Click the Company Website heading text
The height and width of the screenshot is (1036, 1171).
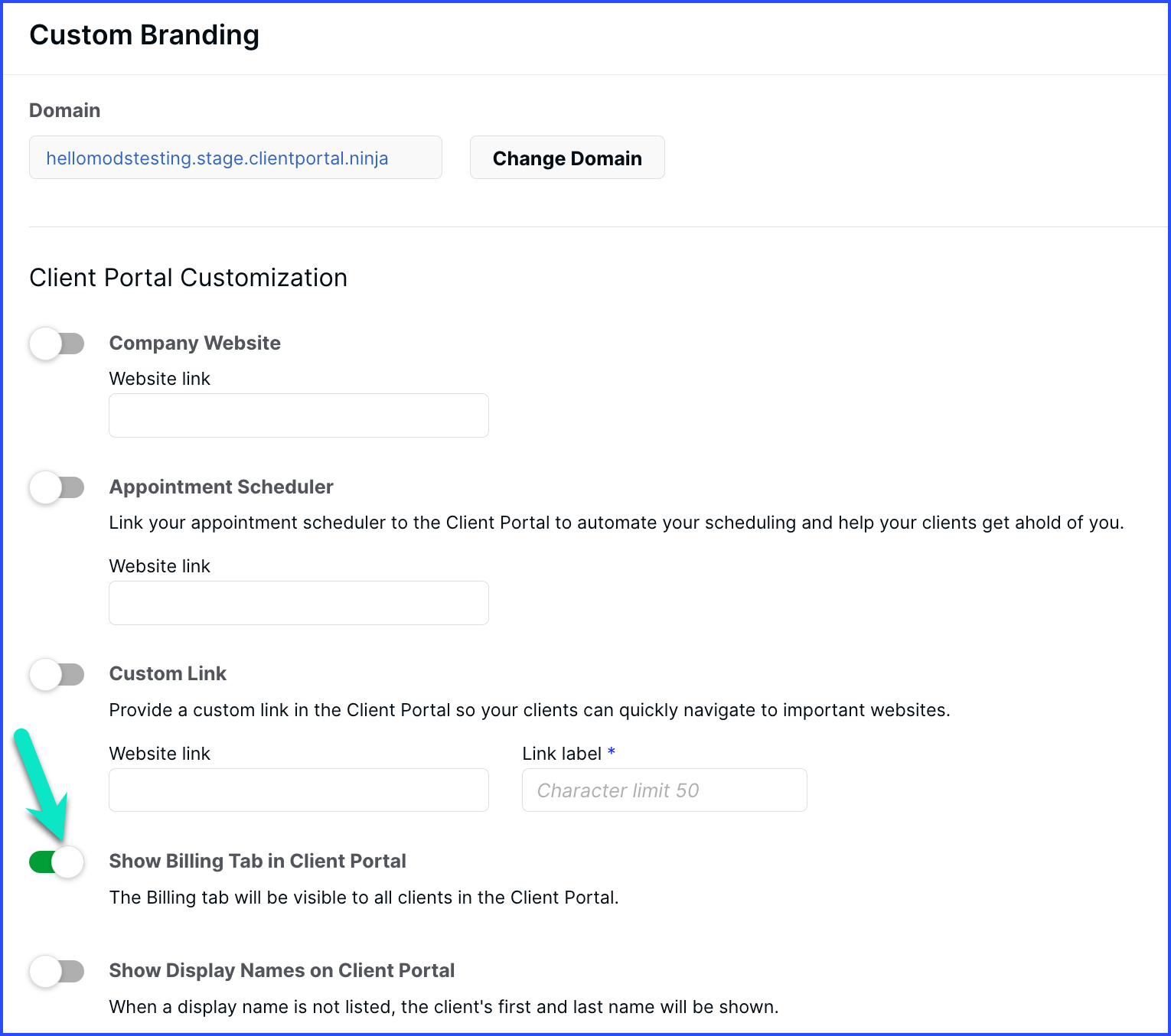(x=194, y=343)
